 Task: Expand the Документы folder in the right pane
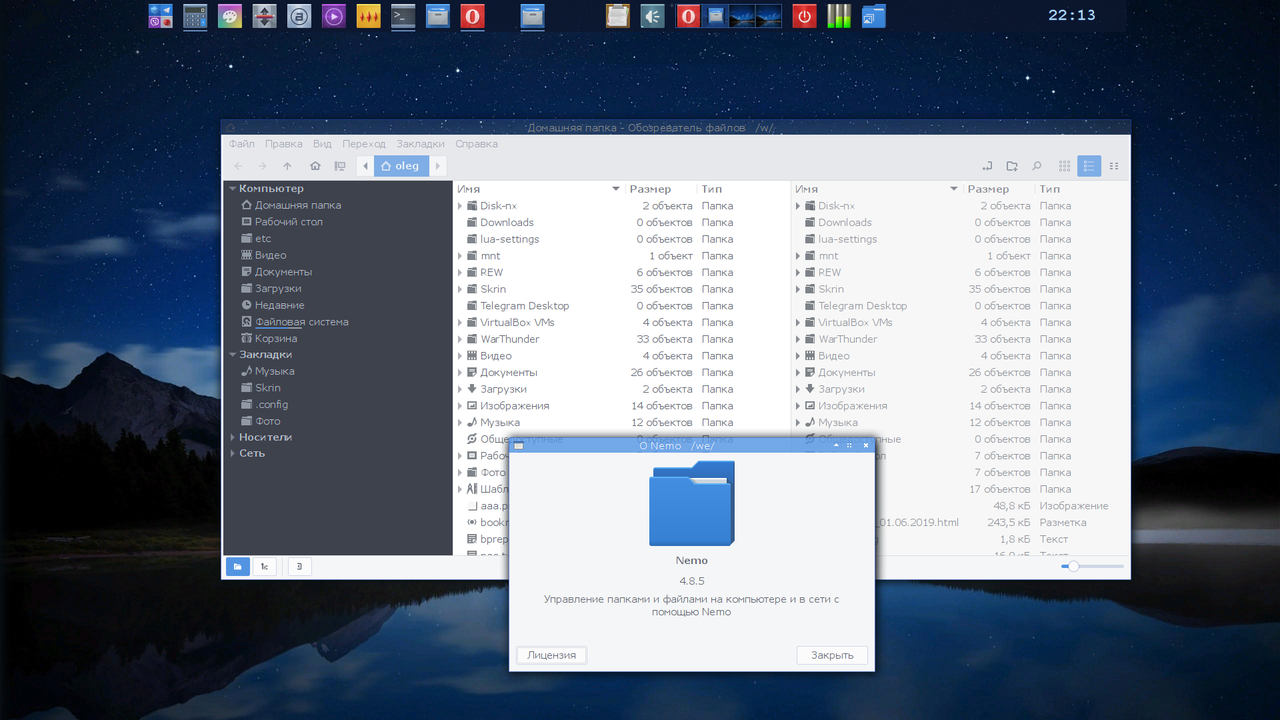pos(798,372)
